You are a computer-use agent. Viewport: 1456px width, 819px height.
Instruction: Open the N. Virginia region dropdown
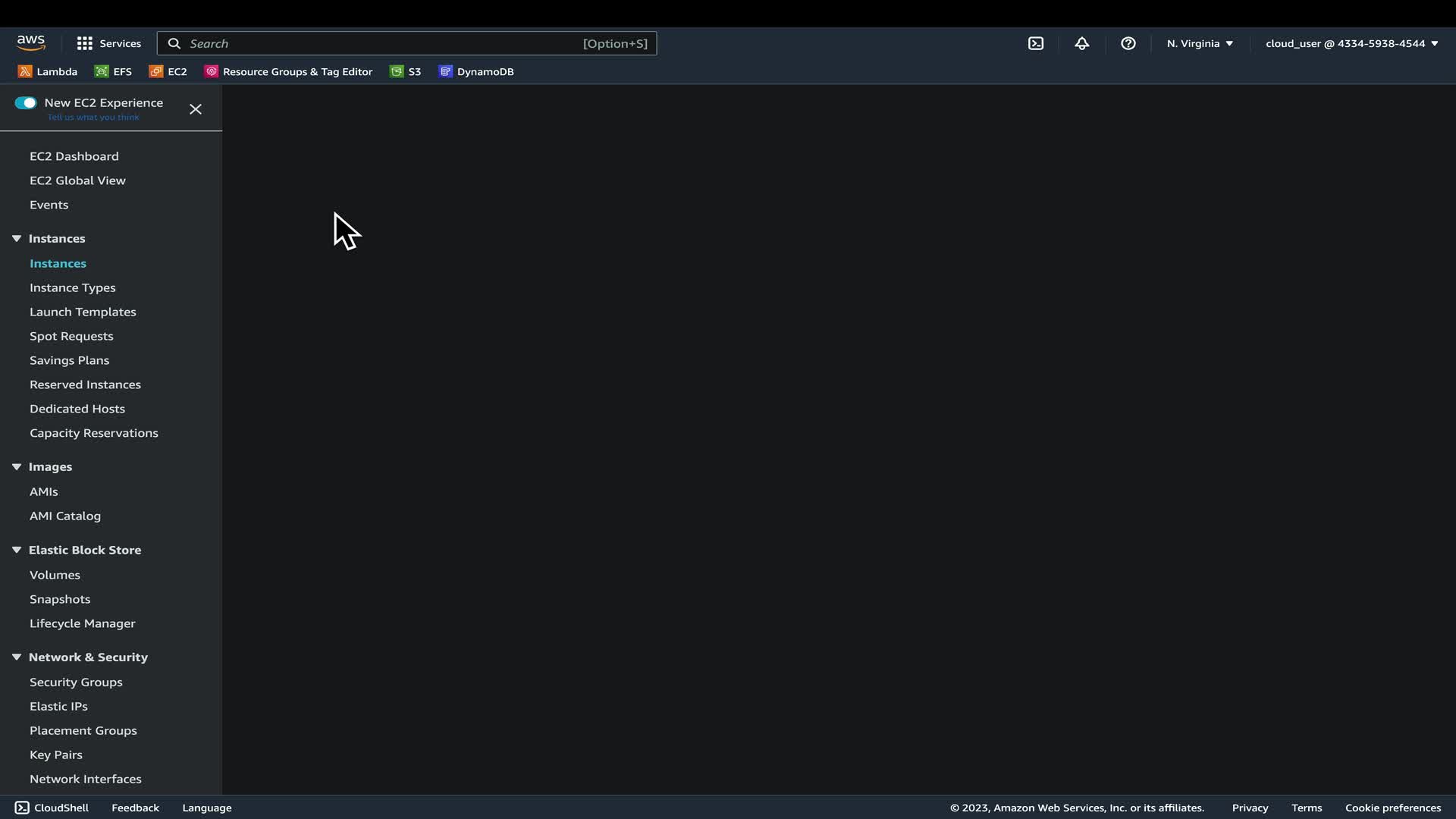1200,43
